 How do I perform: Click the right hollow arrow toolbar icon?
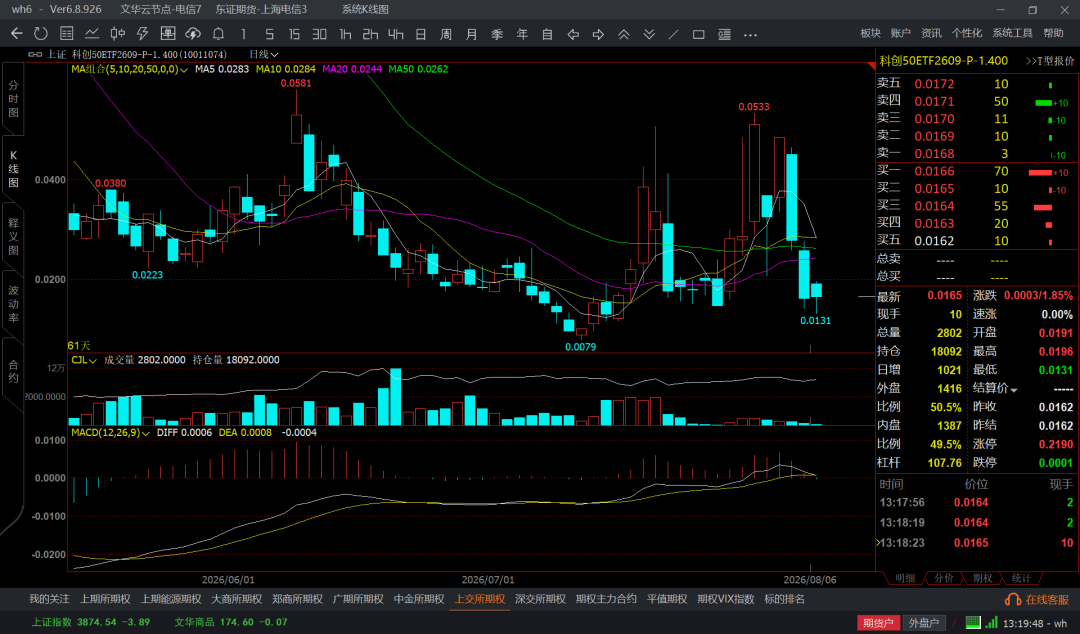click(x=599, y=34)
